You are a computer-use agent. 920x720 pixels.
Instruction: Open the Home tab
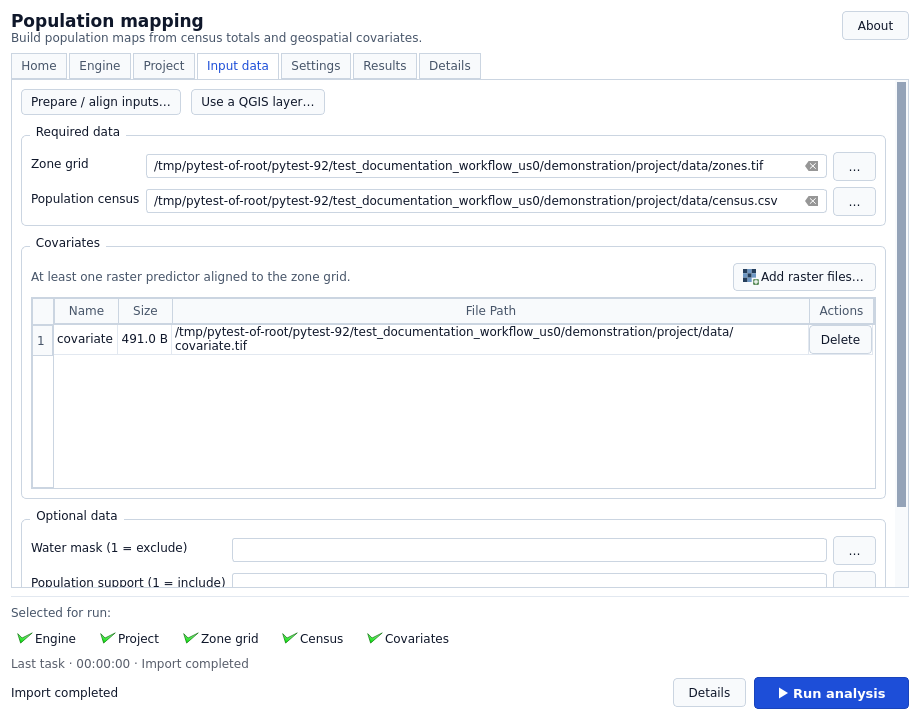point(39,66)
